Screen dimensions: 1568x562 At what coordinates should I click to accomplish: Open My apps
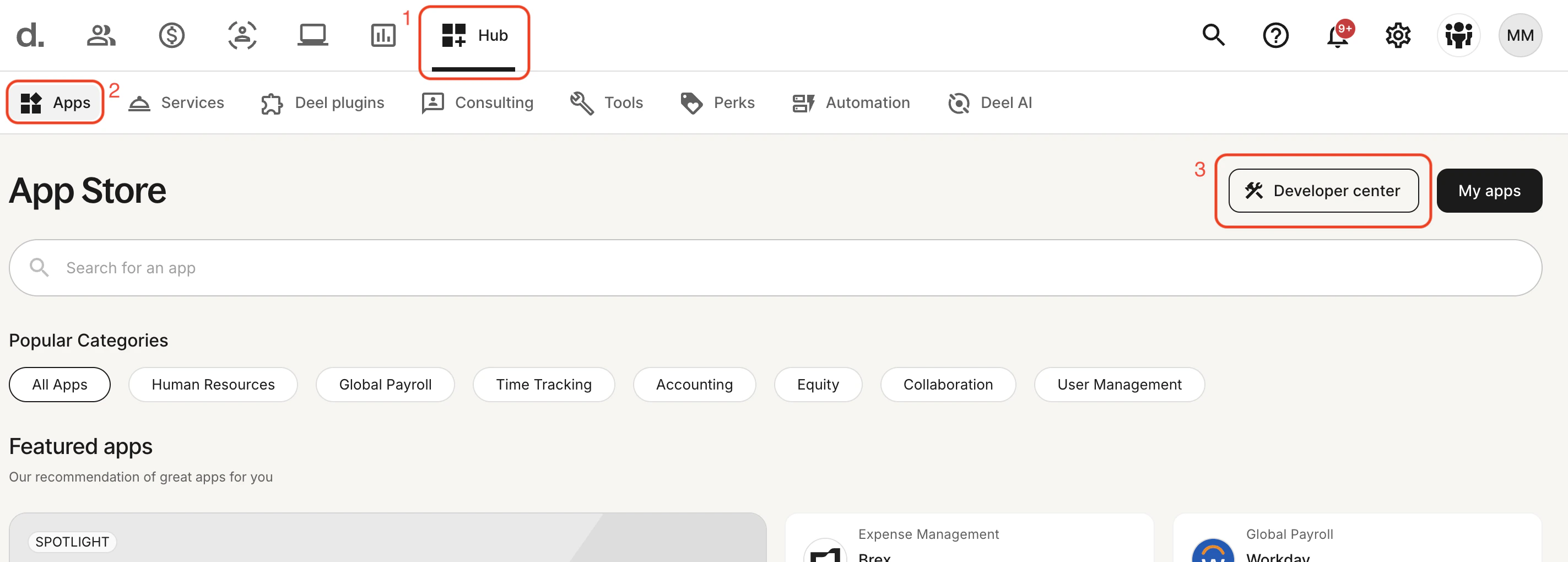1489,190
